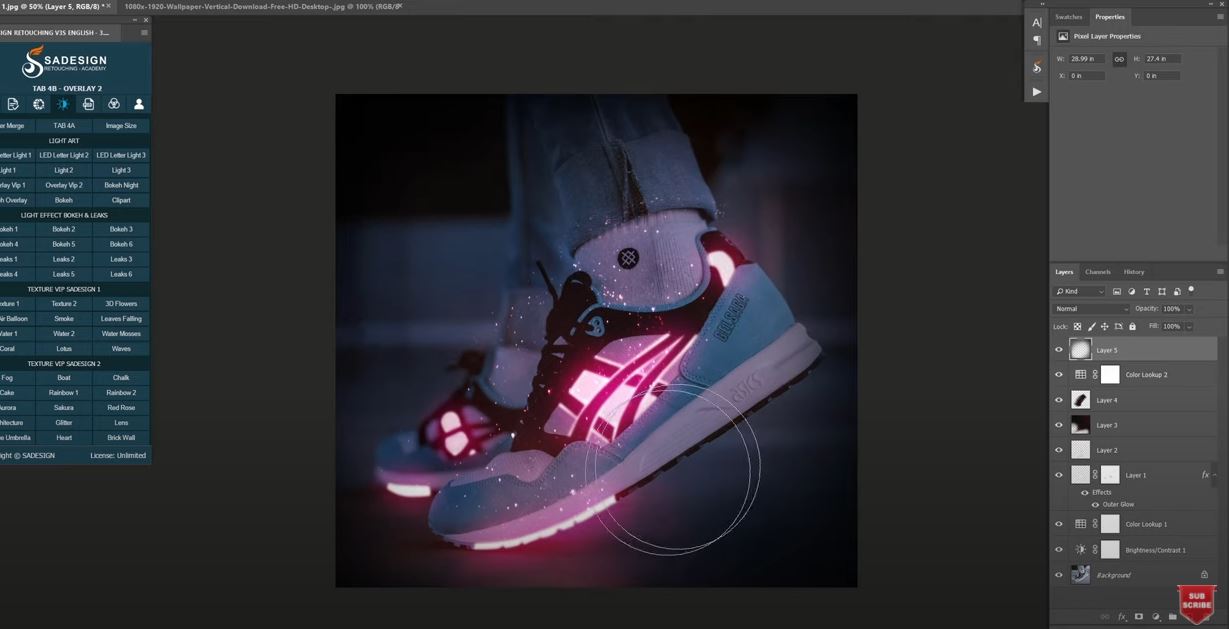Apply the 3D Flowers texture

click(121, 304)
